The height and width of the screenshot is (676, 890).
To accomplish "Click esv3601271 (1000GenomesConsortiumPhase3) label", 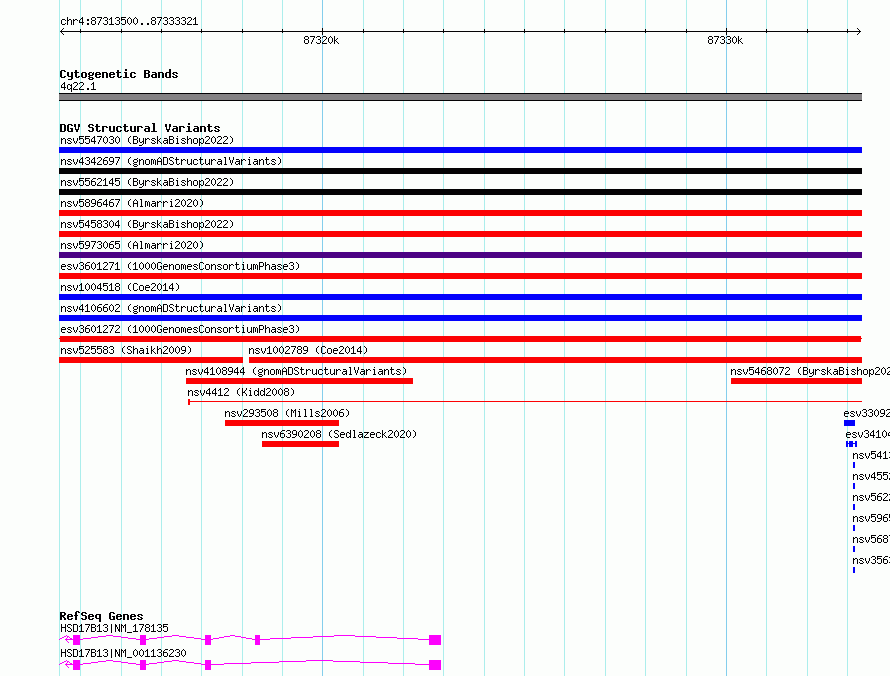I will point(180,266).
